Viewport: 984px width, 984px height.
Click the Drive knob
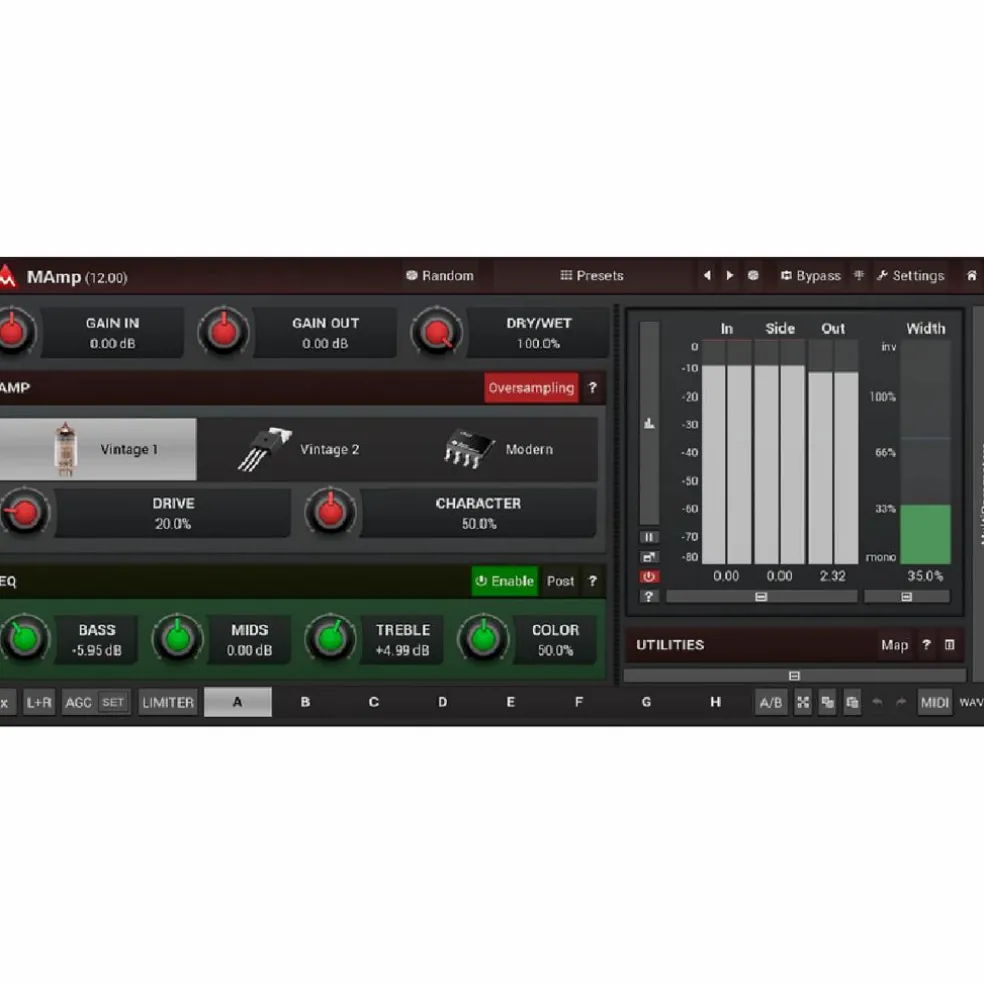coord(24,513)
